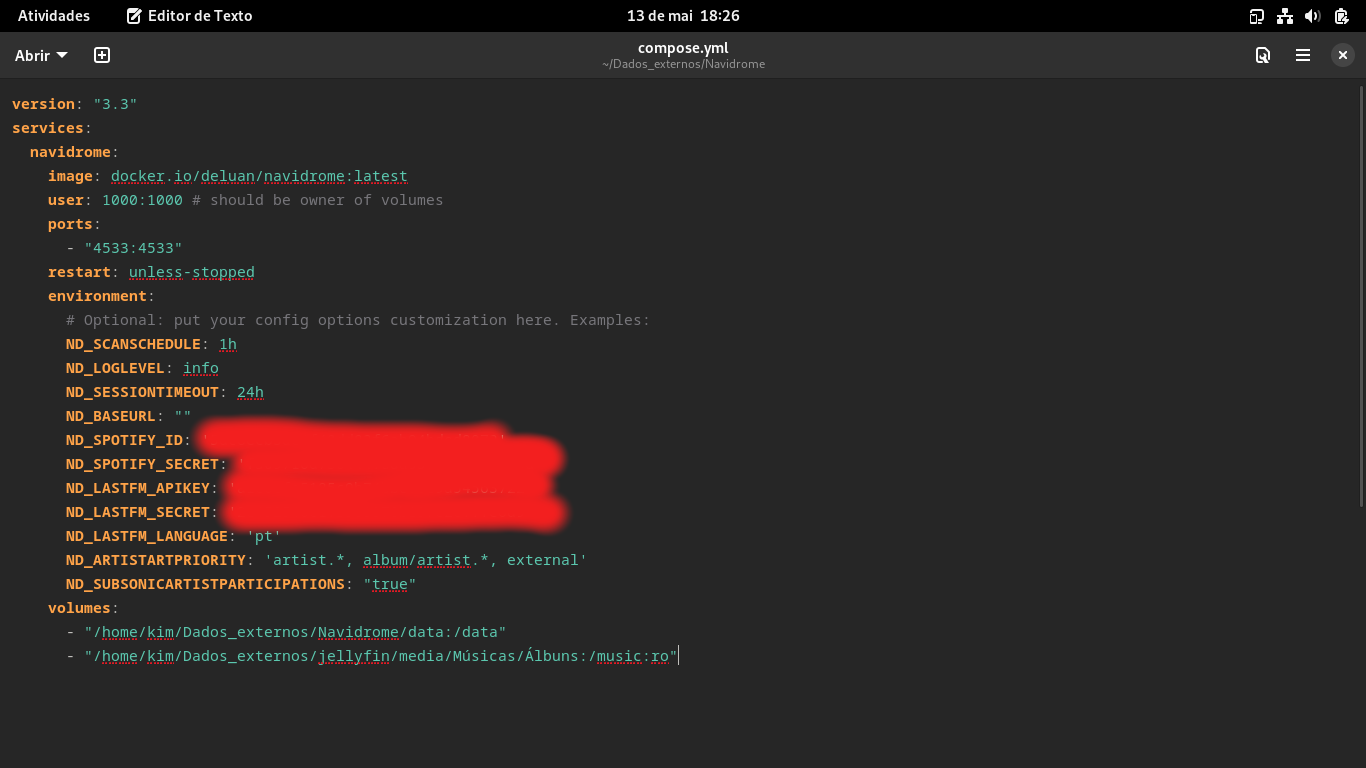
Task: Click the 1h scan schedule value
Action: [x=228, y=344]
